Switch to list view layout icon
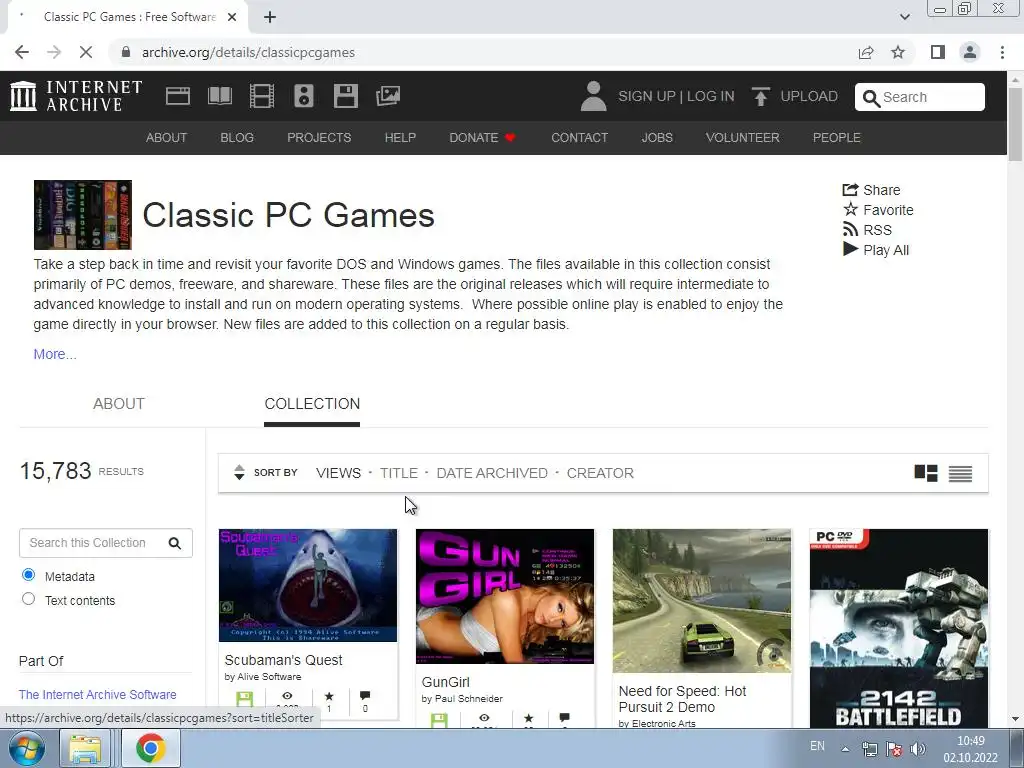The width and height of the screenshot is (1024, 768). click(960, 473)
